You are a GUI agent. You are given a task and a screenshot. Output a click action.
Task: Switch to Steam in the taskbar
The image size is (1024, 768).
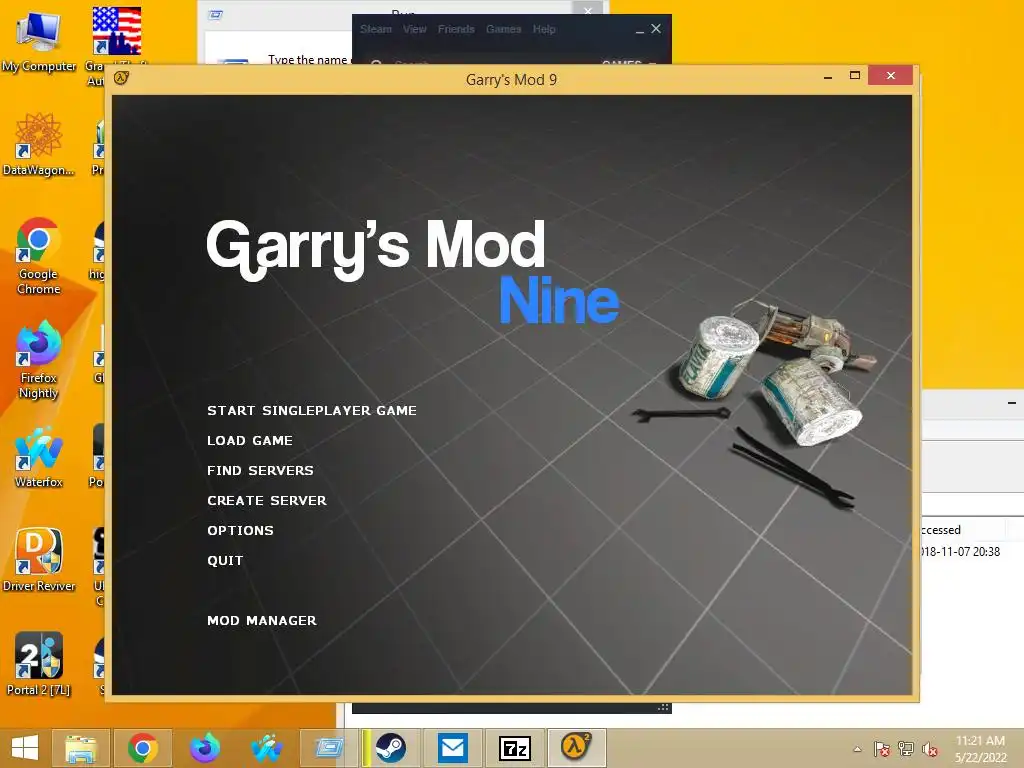[391, 748]
